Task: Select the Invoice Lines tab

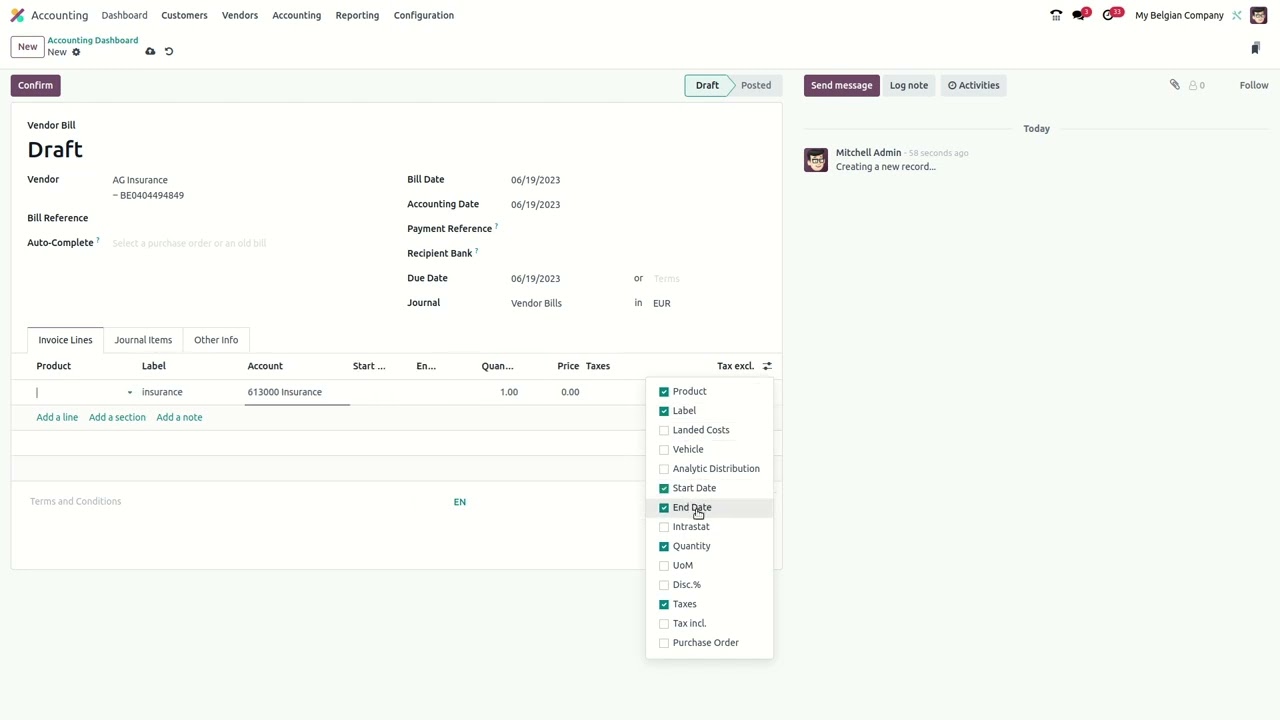Action: (x=65, y=340)
